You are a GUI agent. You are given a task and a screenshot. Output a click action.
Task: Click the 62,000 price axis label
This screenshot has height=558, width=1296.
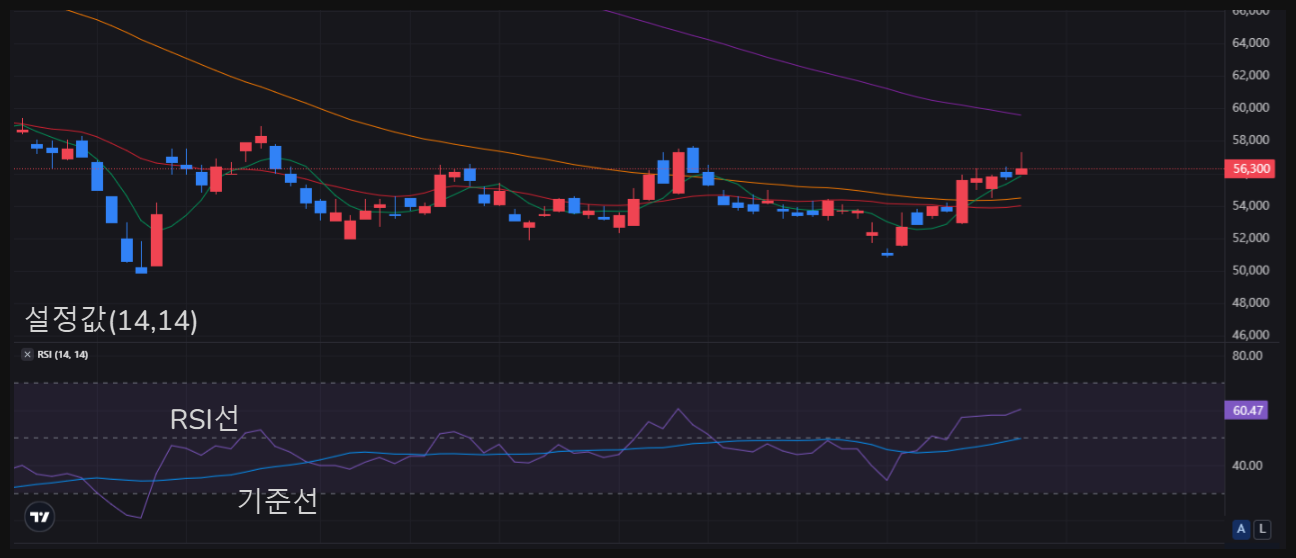tap(1251, 75)
